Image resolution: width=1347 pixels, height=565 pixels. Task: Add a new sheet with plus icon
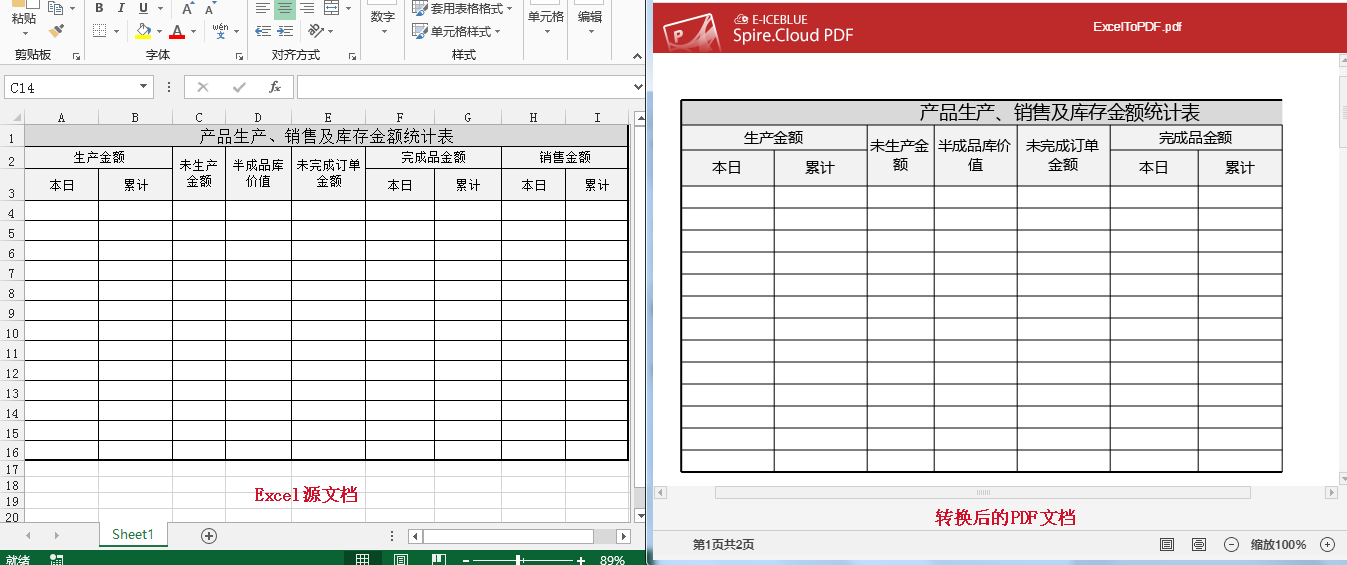209,536
